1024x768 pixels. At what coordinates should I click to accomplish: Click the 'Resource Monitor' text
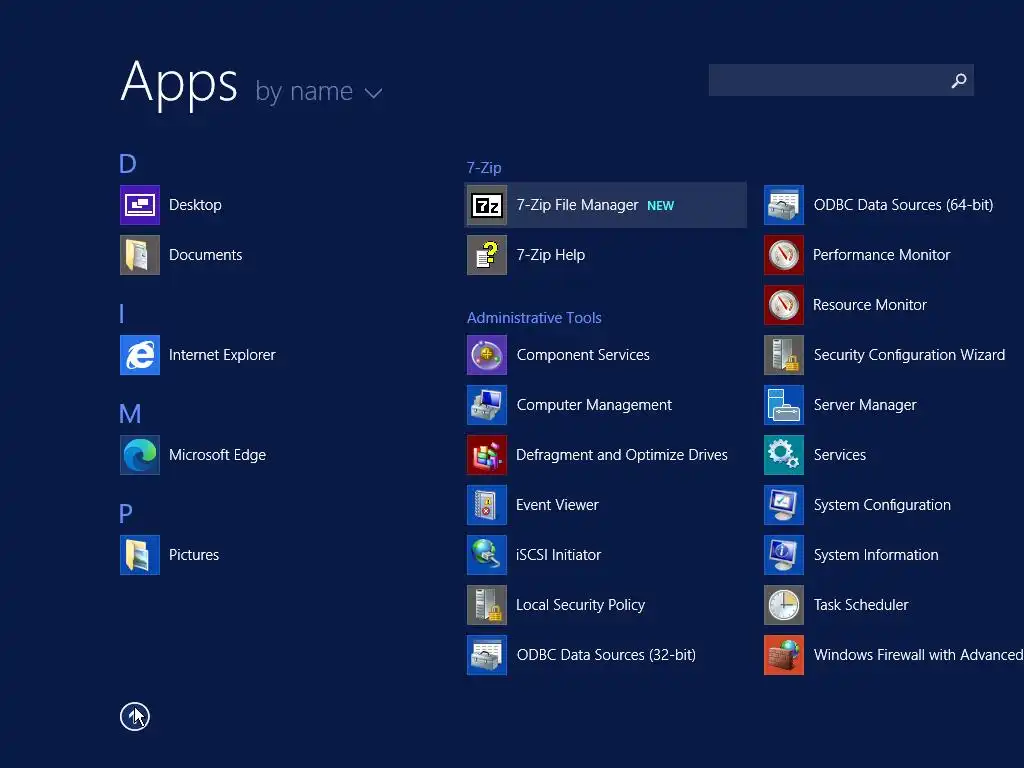click(x=869, y=305)
